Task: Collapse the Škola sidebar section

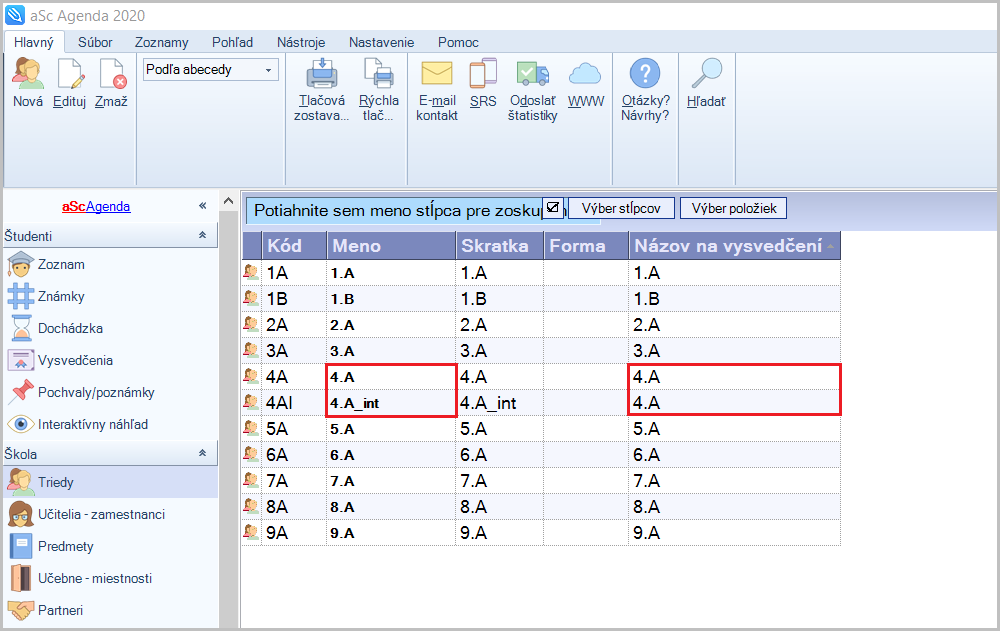Action: [202, 454]
